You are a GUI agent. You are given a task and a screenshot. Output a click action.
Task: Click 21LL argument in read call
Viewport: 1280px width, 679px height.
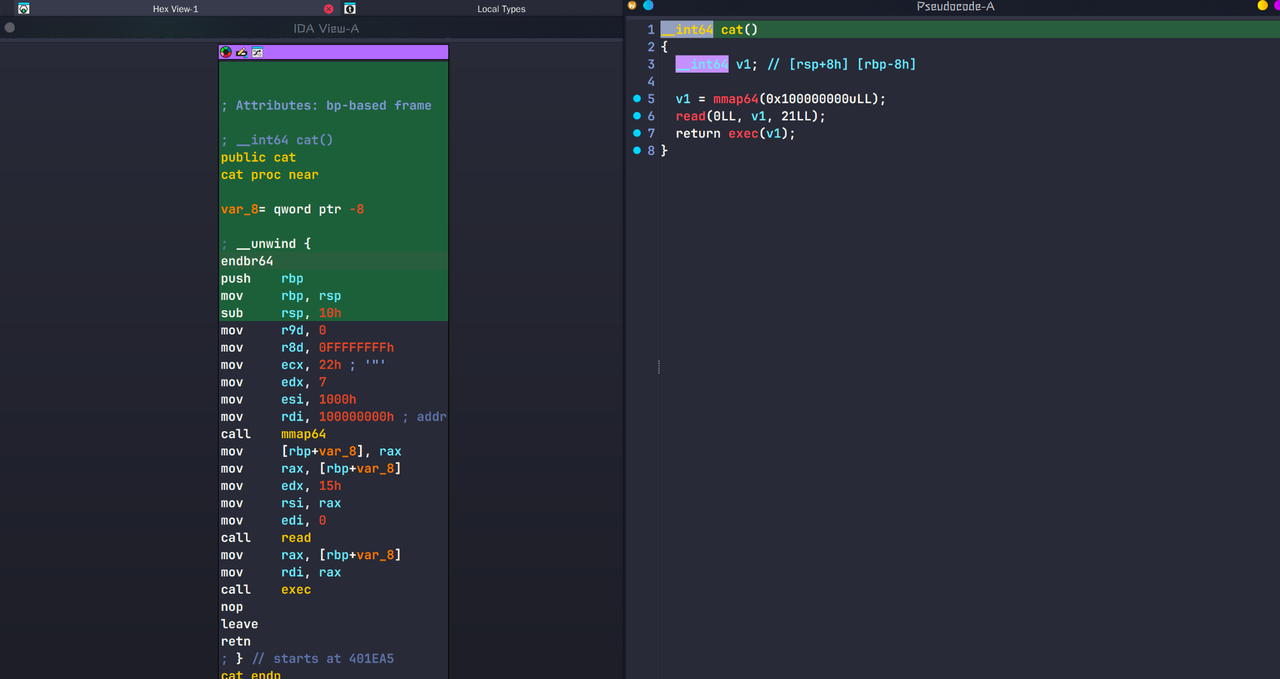[x=796, y=116]
